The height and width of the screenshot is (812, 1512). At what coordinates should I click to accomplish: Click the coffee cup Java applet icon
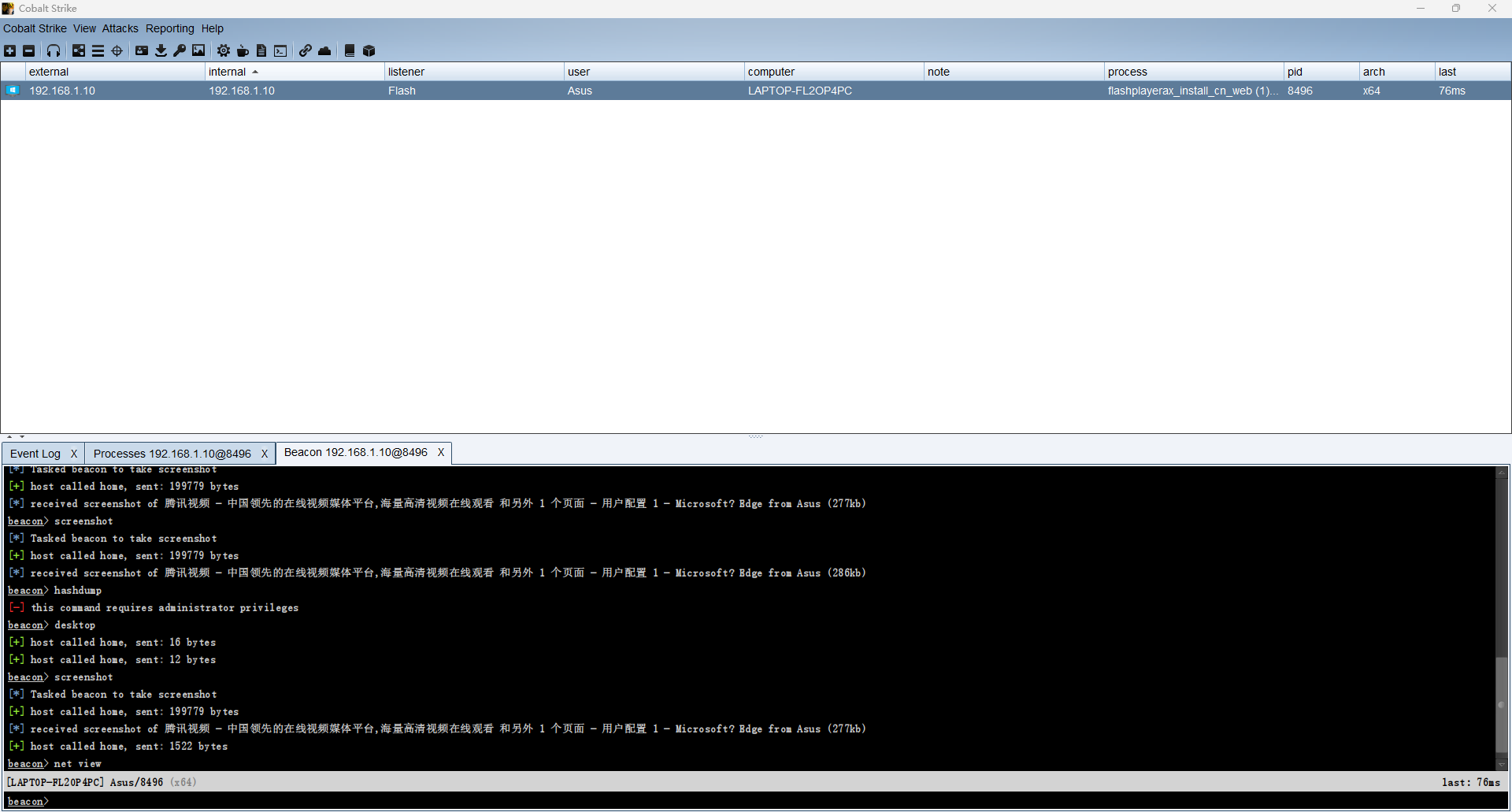tap(243, 51)
